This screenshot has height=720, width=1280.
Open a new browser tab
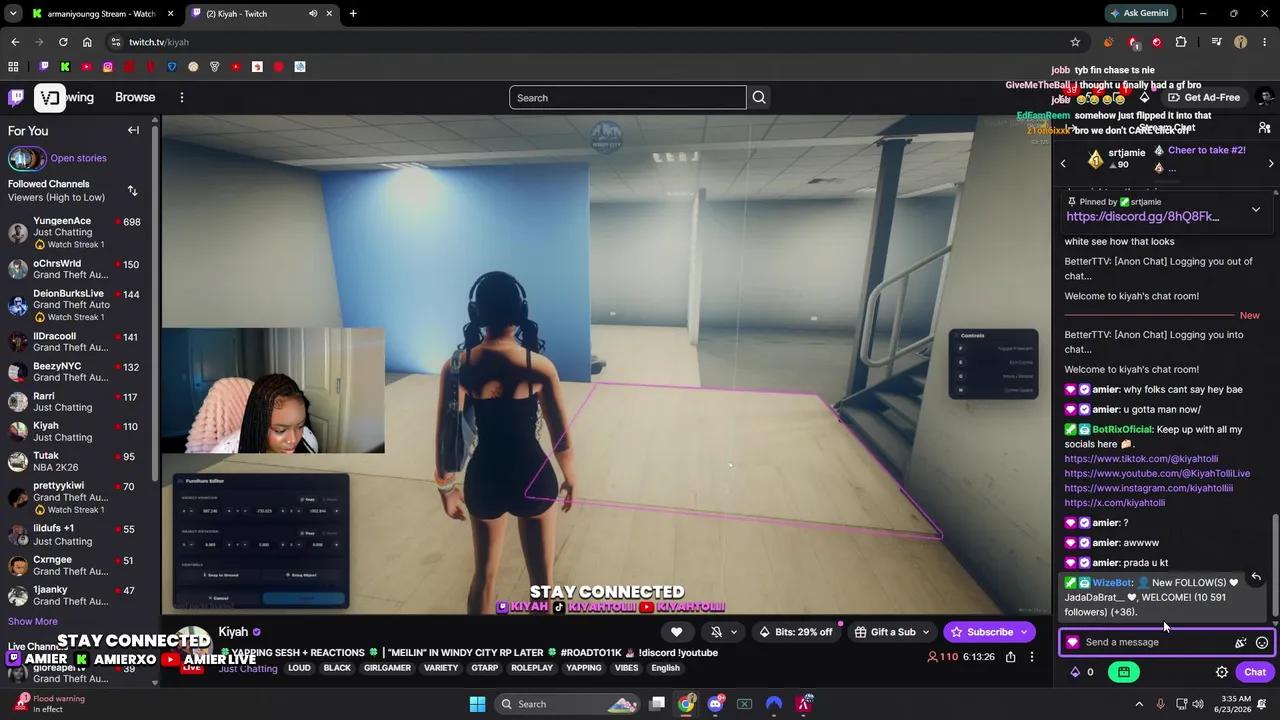[x=353, y=14]
